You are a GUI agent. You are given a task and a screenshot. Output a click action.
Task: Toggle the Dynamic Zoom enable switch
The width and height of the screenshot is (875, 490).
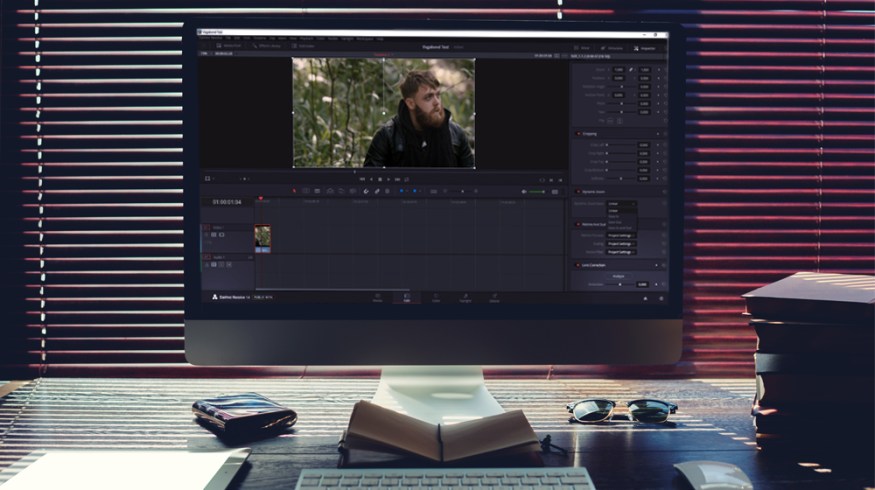[x=578, y=191]
